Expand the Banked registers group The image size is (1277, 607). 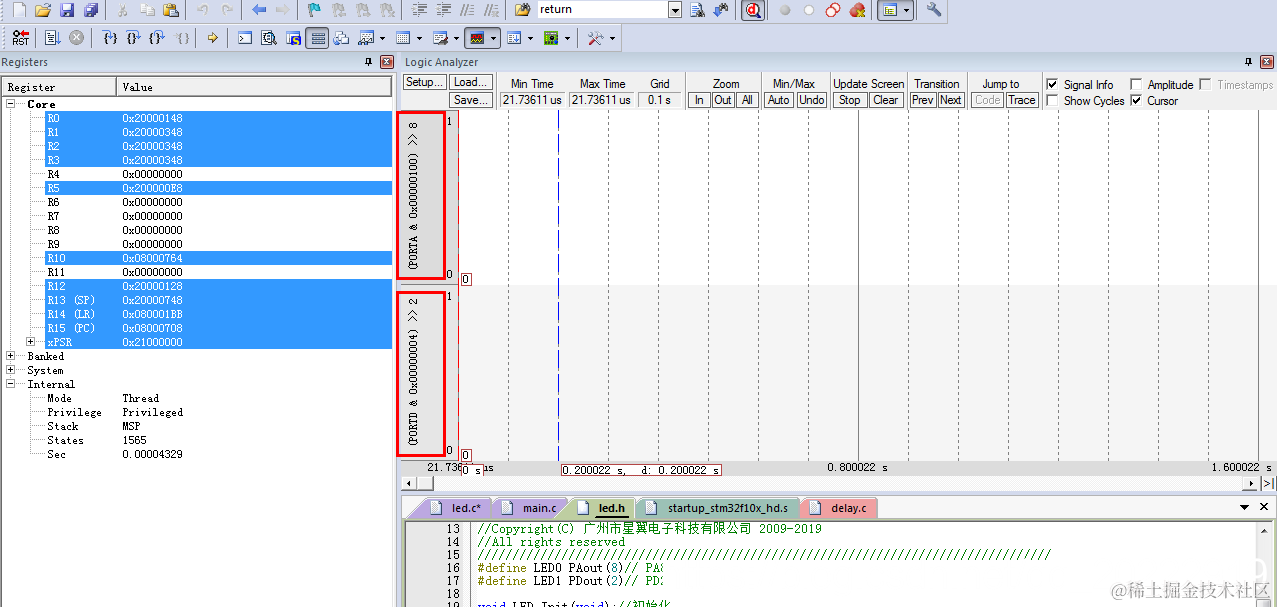pyautogui.click(x=10, y=356)
